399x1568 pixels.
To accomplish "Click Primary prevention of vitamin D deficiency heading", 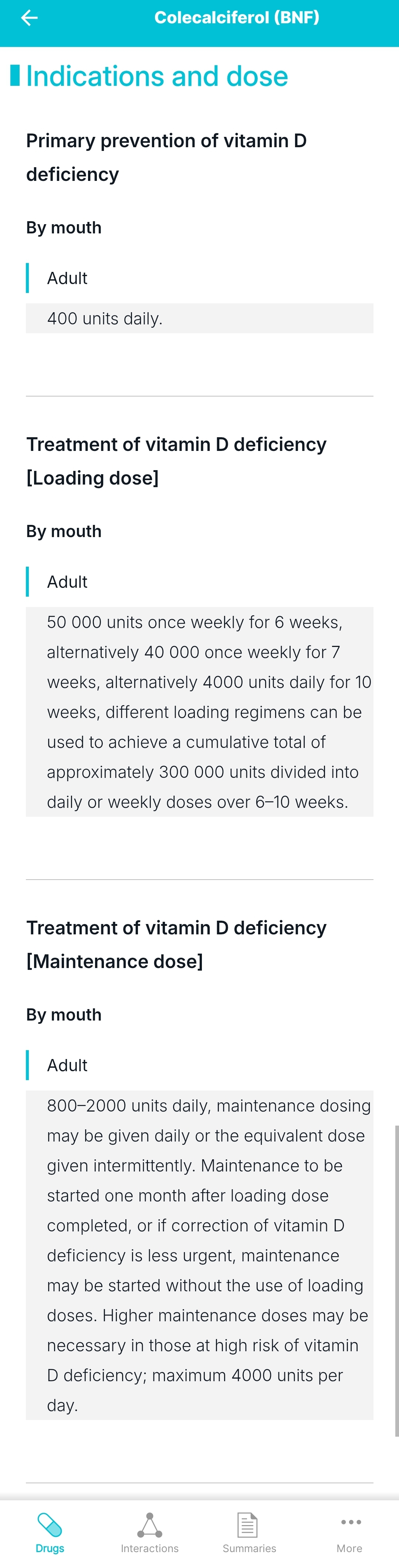I will click(166, 157).
